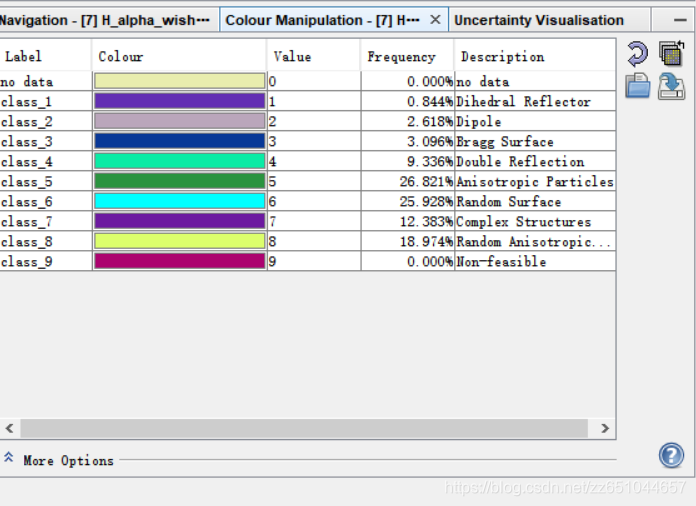
Task: Click the value cell showing 8
Action: pos(314,241)
